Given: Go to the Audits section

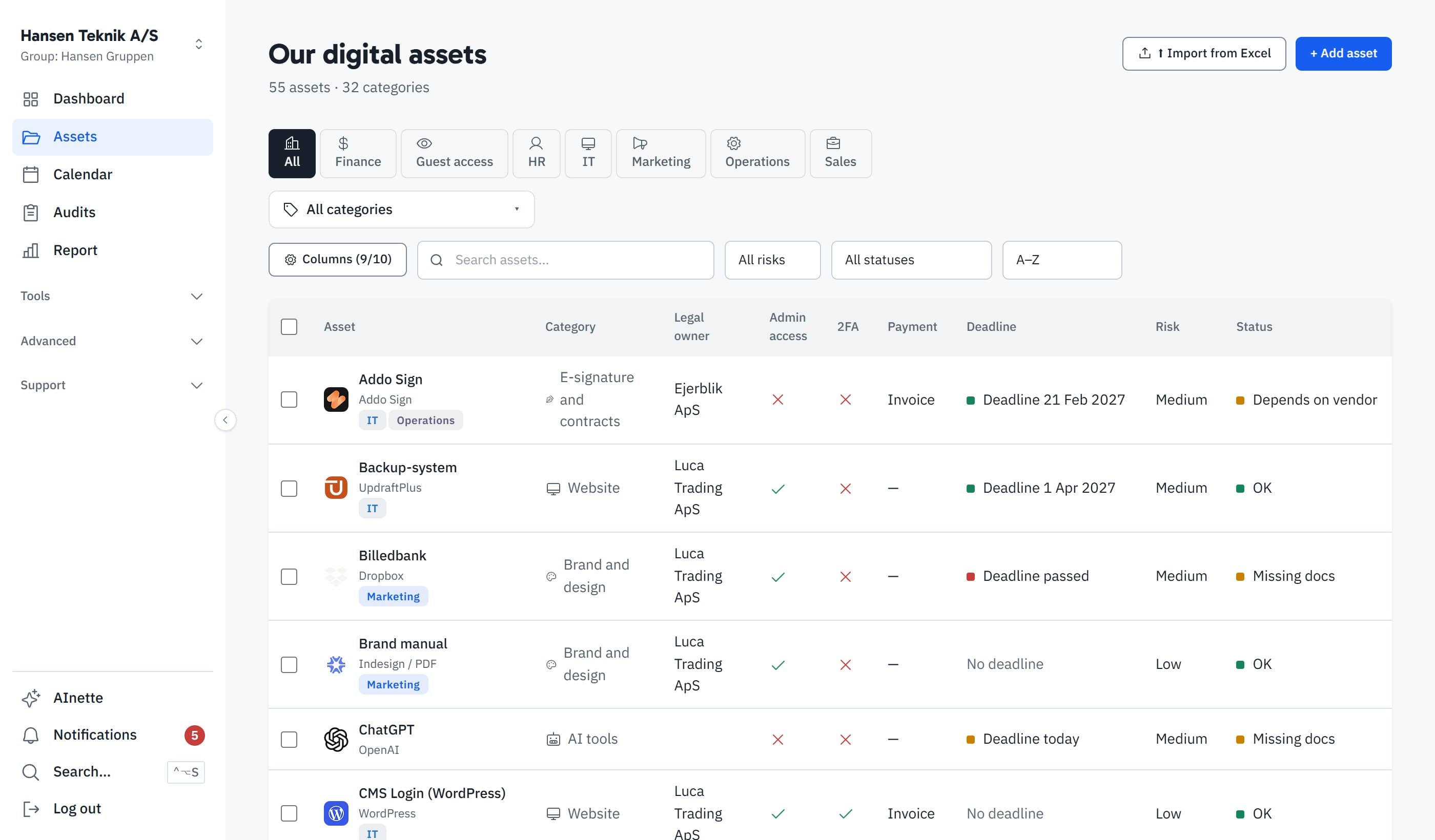Looking at the screenshot, I should click(113, 212).
